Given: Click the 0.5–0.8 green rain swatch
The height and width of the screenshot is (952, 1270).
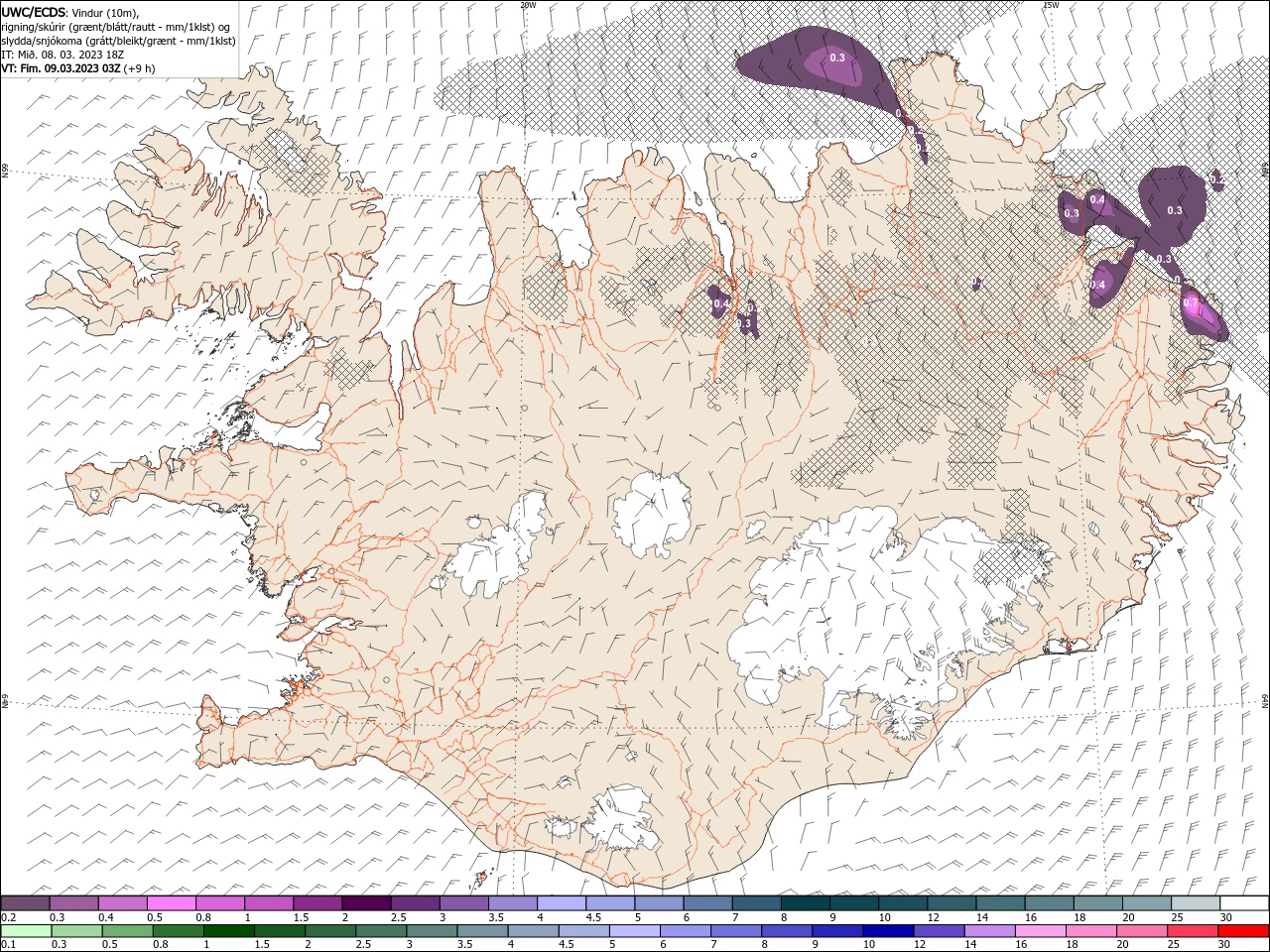Looking at the screenshot, I should pos(127,931).
